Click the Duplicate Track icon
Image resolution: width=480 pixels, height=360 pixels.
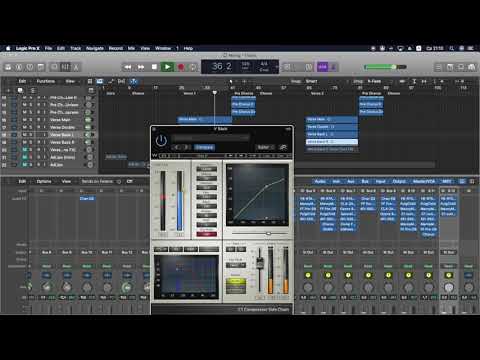point(20,90)
